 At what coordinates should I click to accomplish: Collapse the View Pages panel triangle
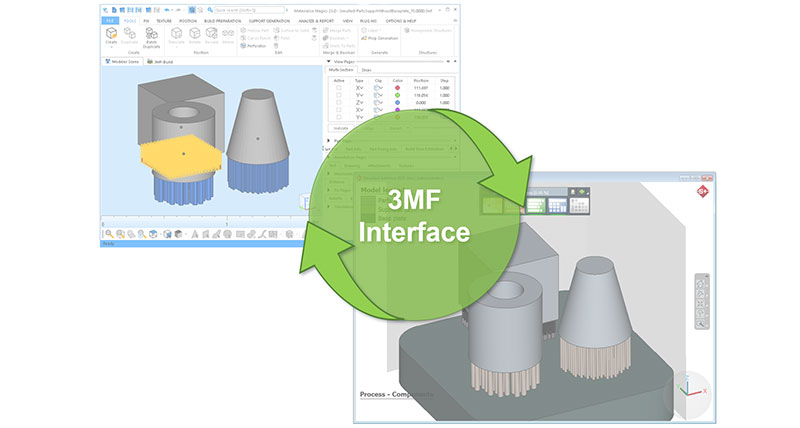[329, 61]
